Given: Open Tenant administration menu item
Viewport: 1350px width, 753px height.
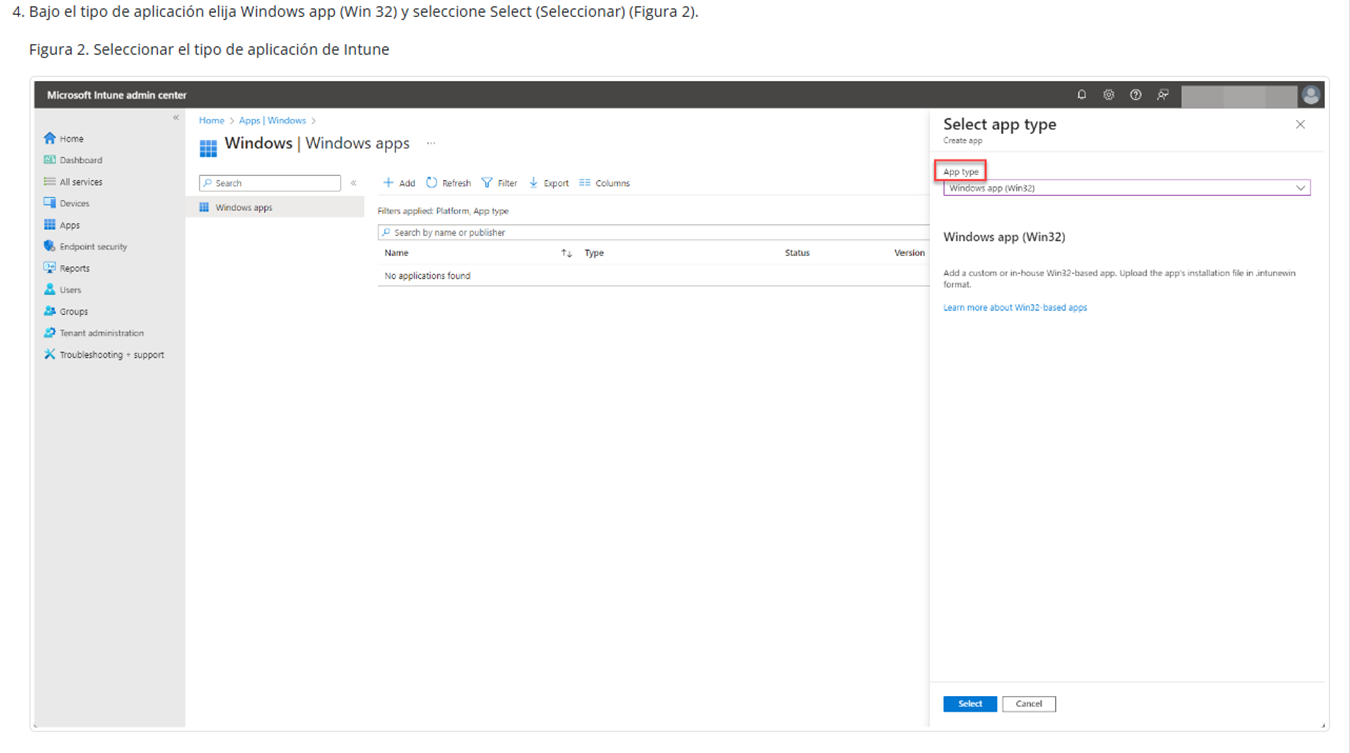Looking at the screenshot, I should pos(101,333).
